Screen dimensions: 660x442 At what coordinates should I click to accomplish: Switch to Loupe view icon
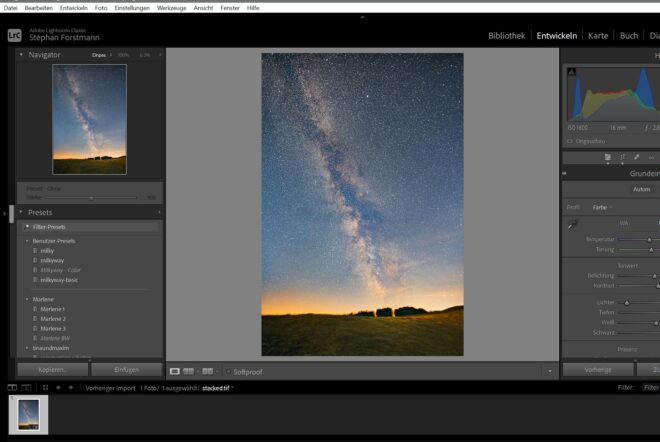point(175,371)
